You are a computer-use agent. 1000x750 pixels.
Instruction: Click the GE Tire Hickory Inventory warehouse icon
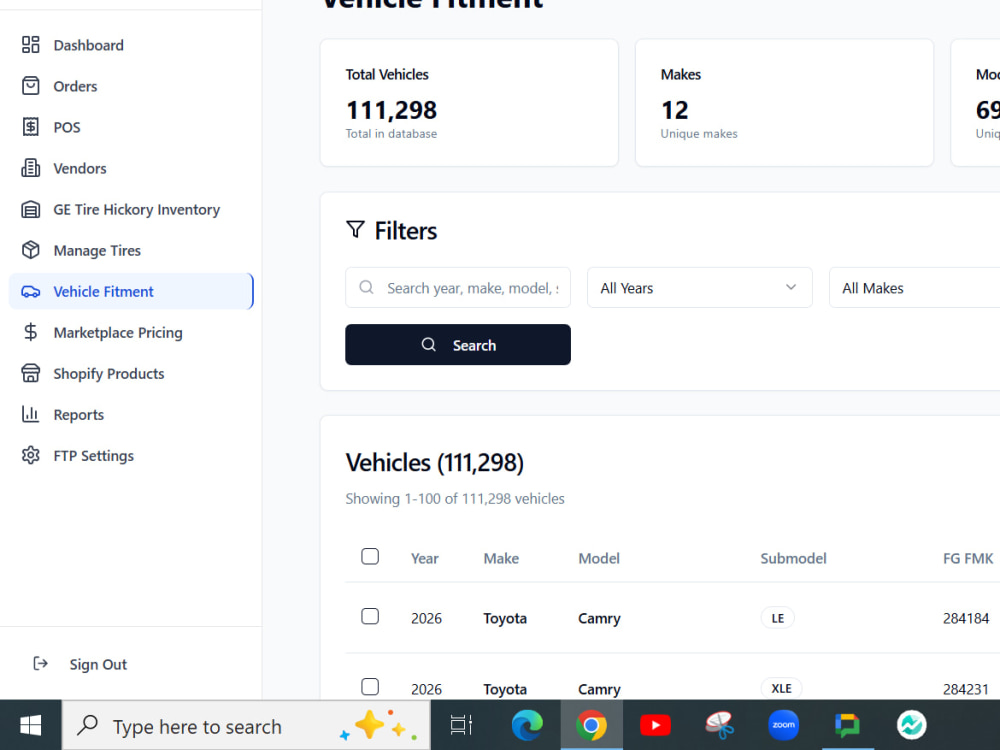[31, 209]
